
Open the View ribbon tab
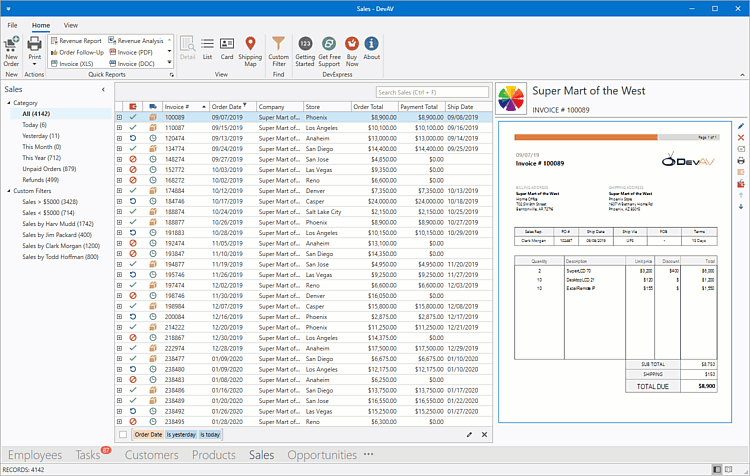(x=71, y=24)
